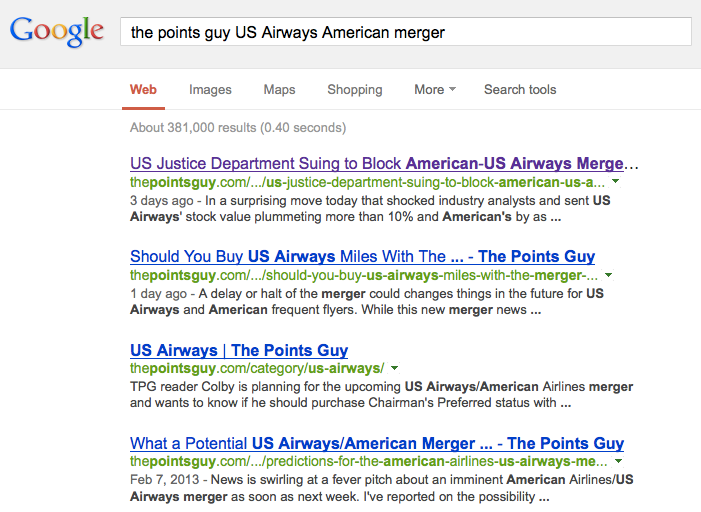Select the Web tab
This screenshot has height=512, width=701.
pyautogui.click(x=143, y=89)
